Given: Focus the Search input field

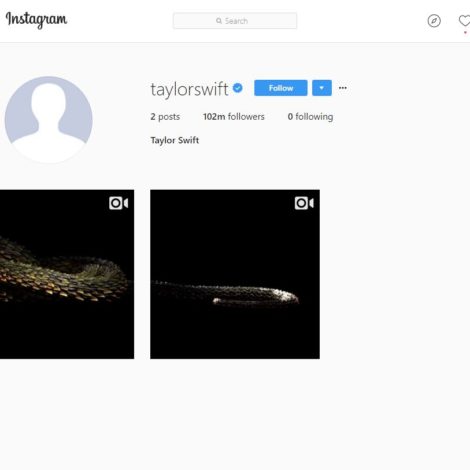Looking at the screenshot, I should pos(235,21).
